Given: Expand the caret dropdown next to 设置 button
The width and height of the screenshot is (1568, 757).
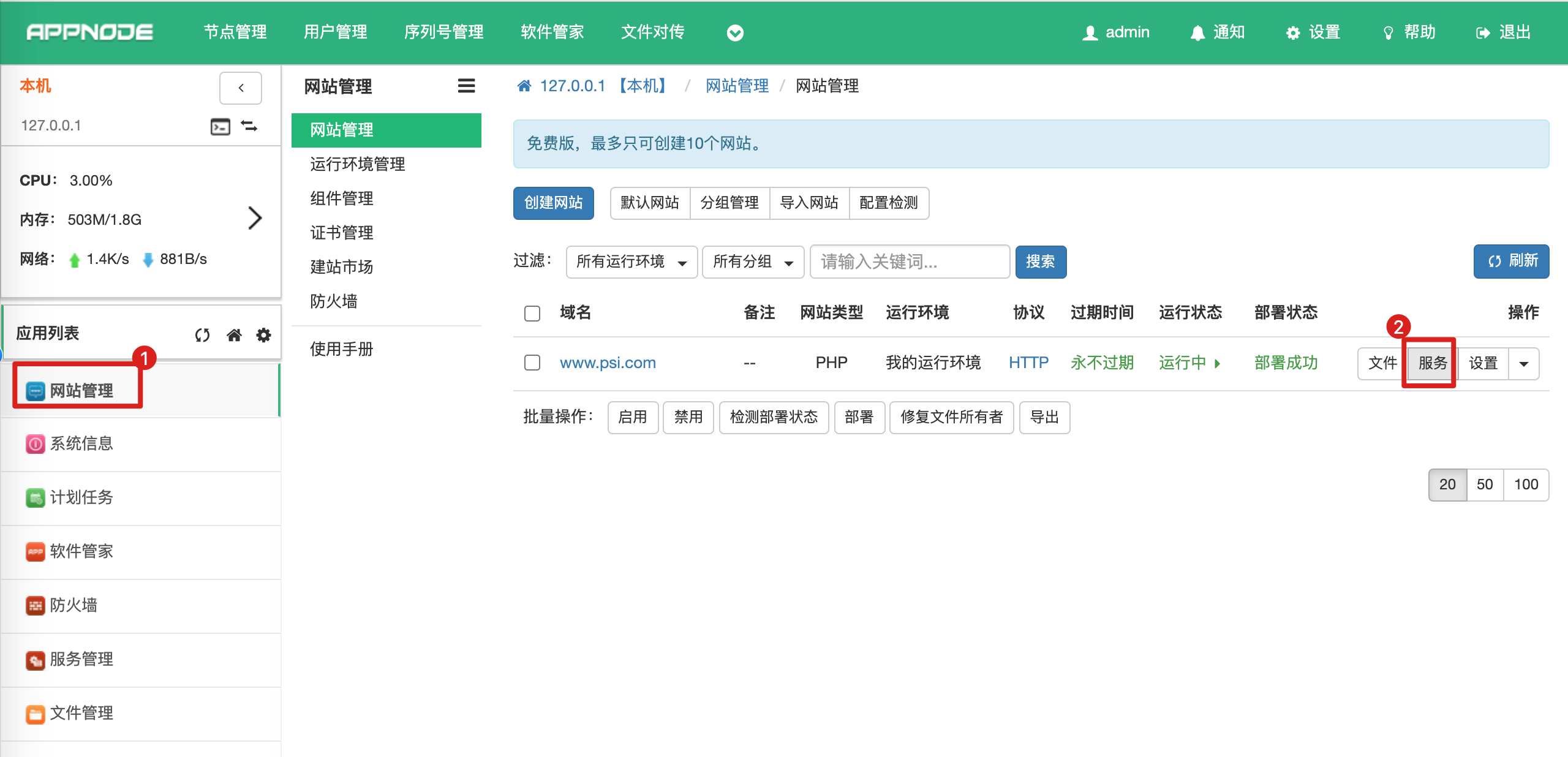Looking at the screenshot, I should tap(1523, 364).
